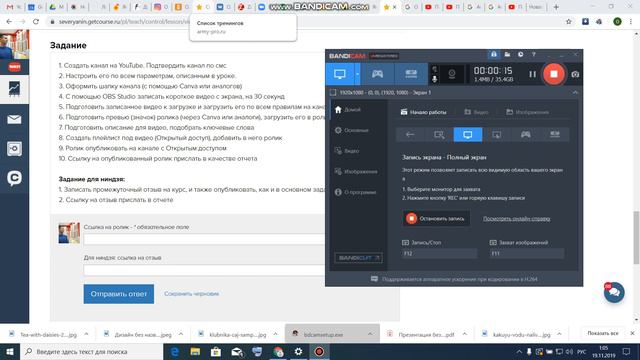Open the BANDICUT link button
This screenshot has height=360, width=640.
pos(358,258)
